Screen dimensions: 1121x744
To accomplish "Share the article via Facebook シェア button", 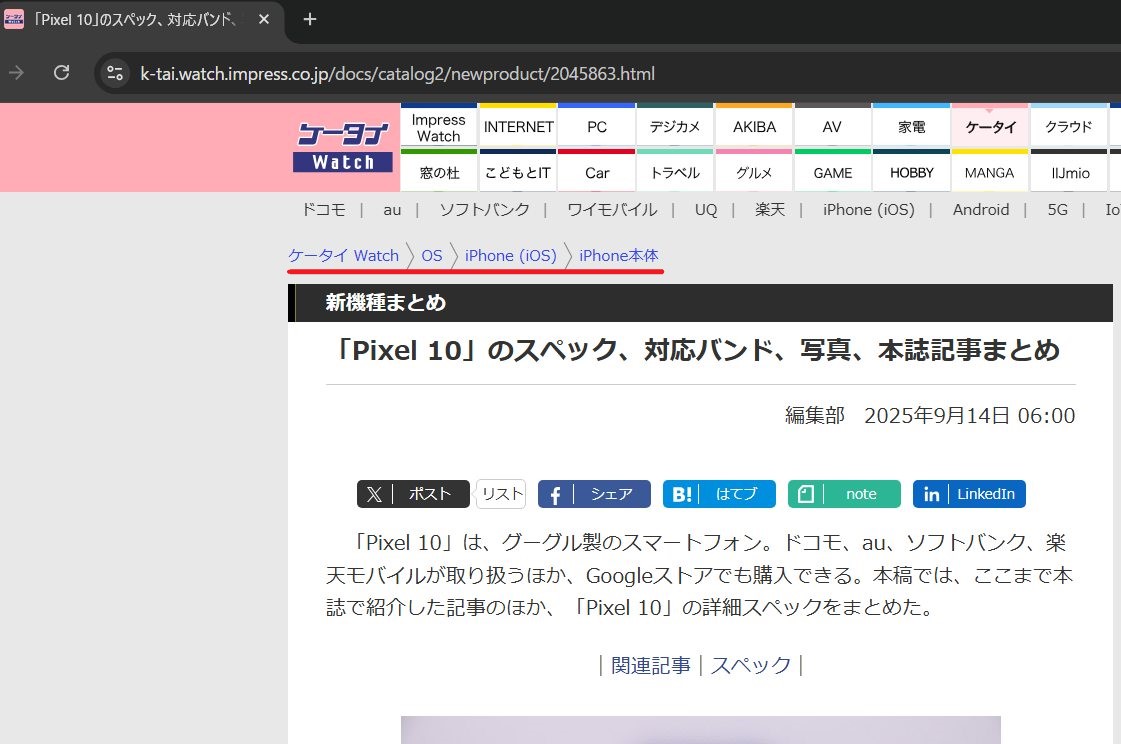I will pos(594,494).
